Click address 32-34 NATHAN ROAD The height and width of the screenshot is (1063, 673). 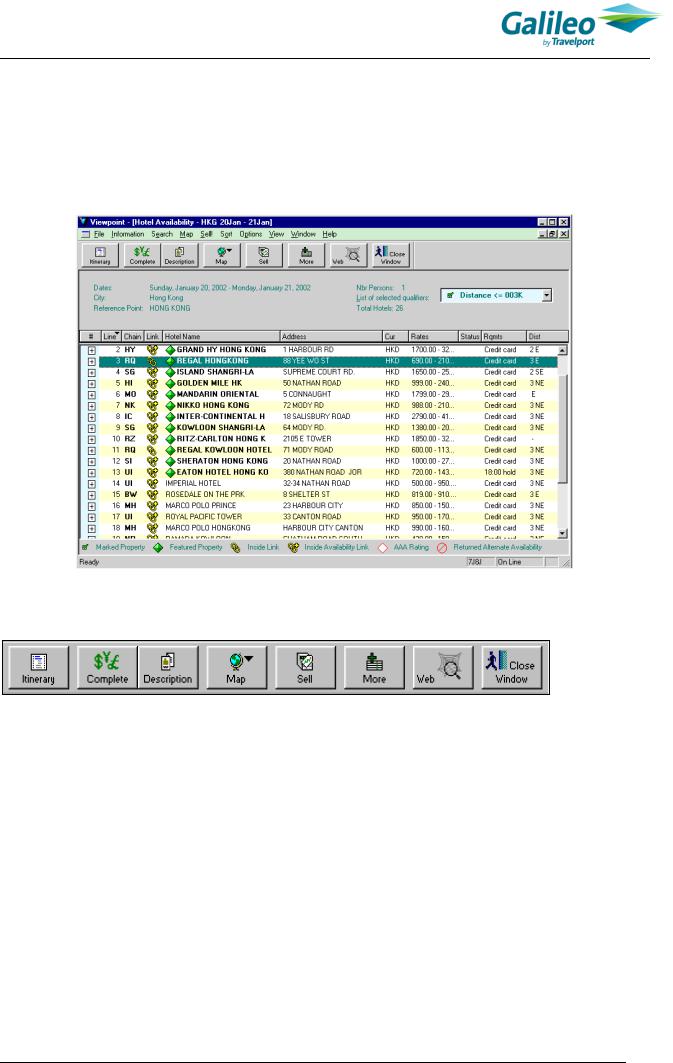coord(317,483)
